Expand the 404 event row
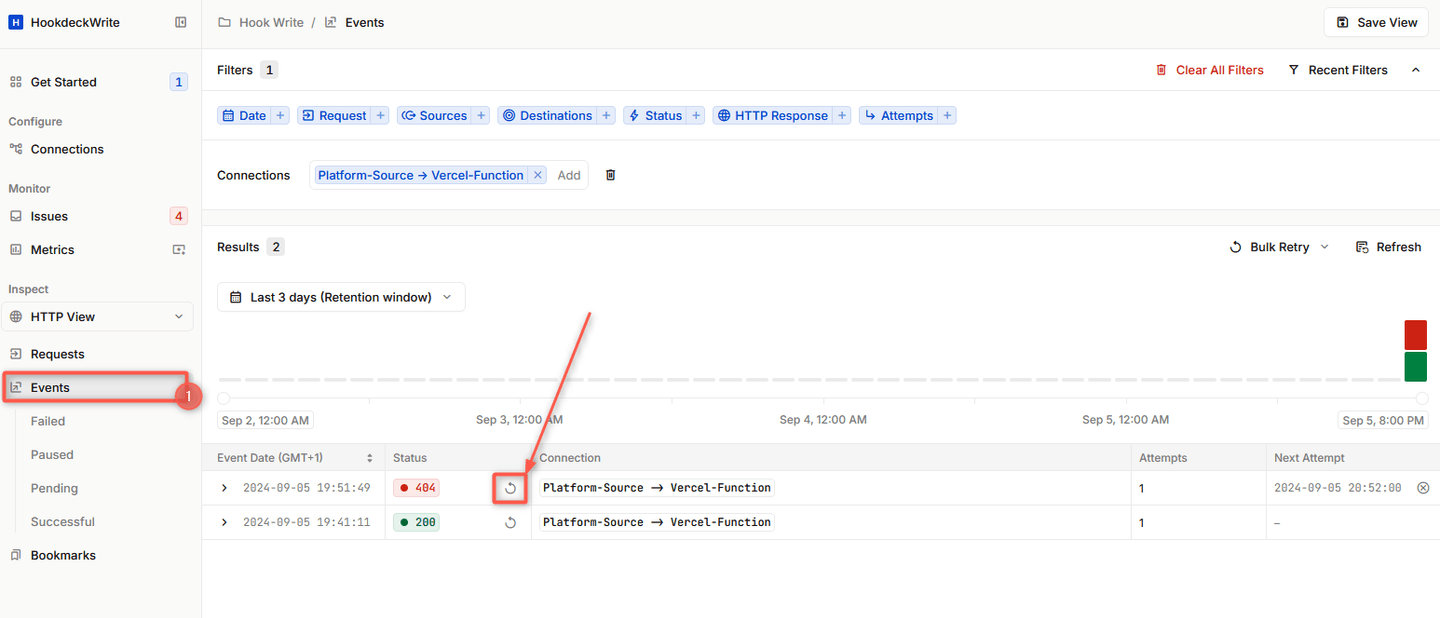Image resolution: width=1440 pixels, height=618 pixels. coord(224,488)
